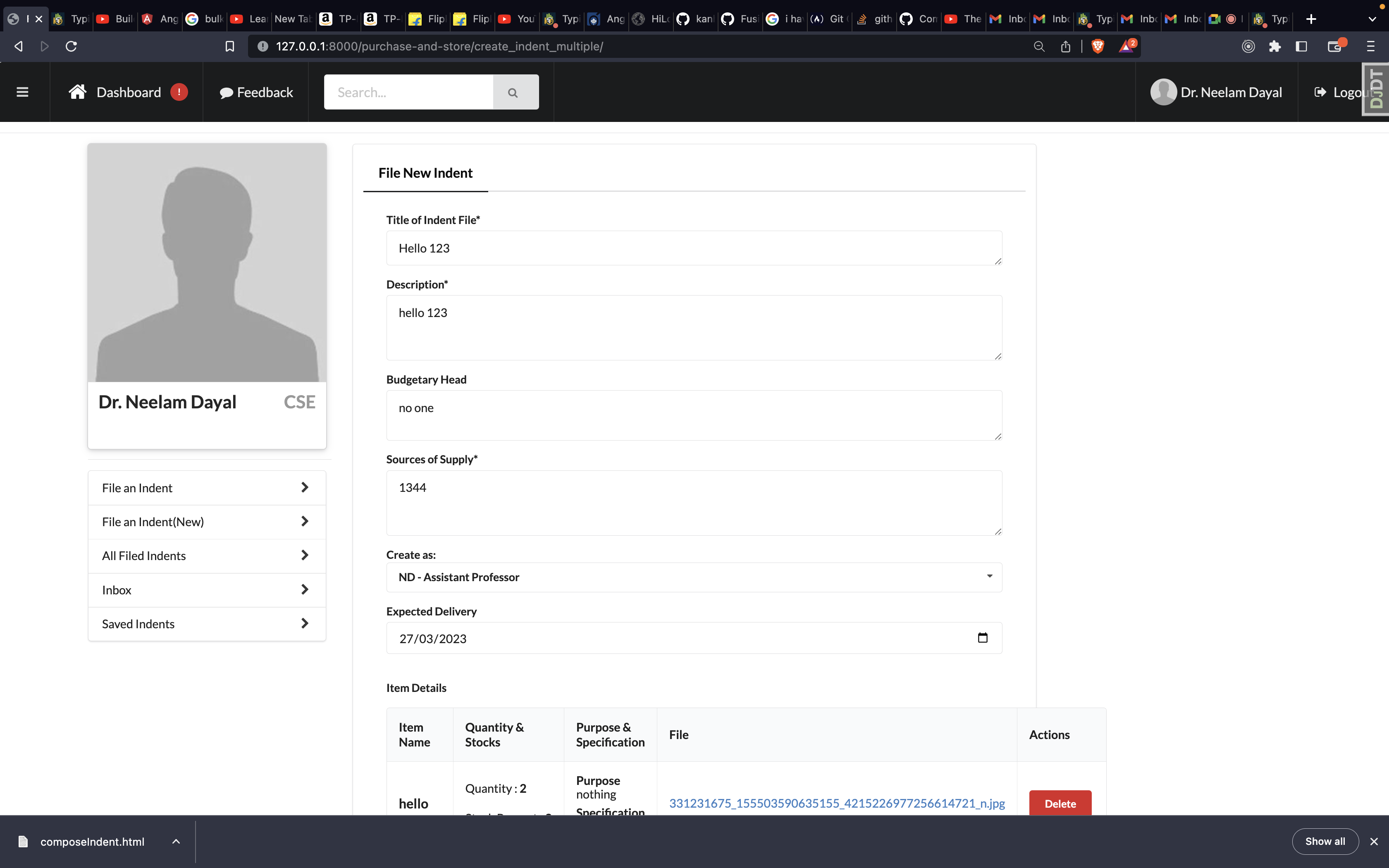This screenshot has width=1389, height=868.
Task: Click the browser reload icon
Action: [71, 46]
